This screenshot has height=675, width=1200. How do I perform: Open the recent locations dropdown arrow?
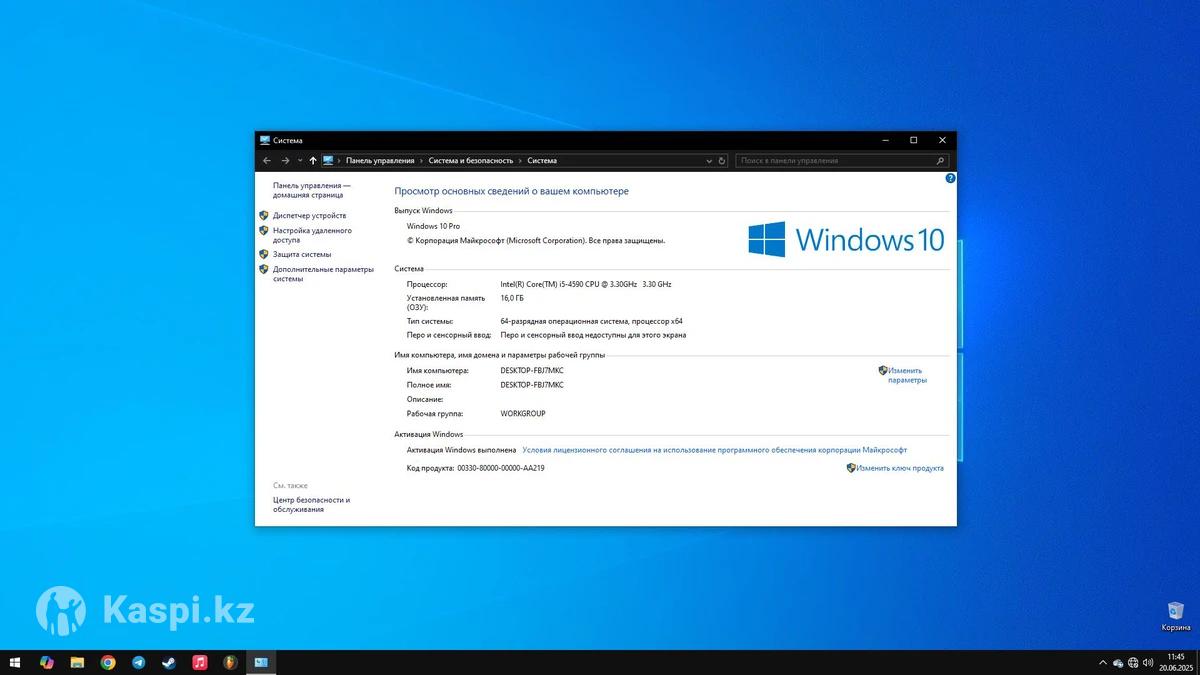pyautogui.click(x=300, y=160)
